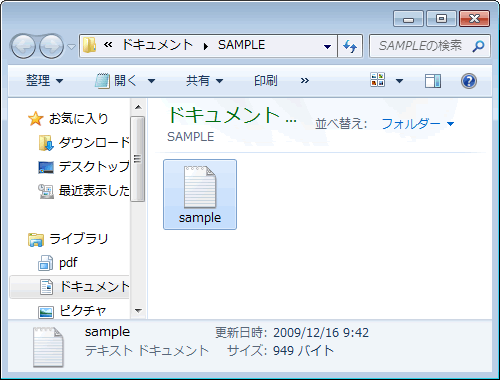Click the sample name in details pane
The height and width of the screenshot is (380, 500).
(107, 332)
